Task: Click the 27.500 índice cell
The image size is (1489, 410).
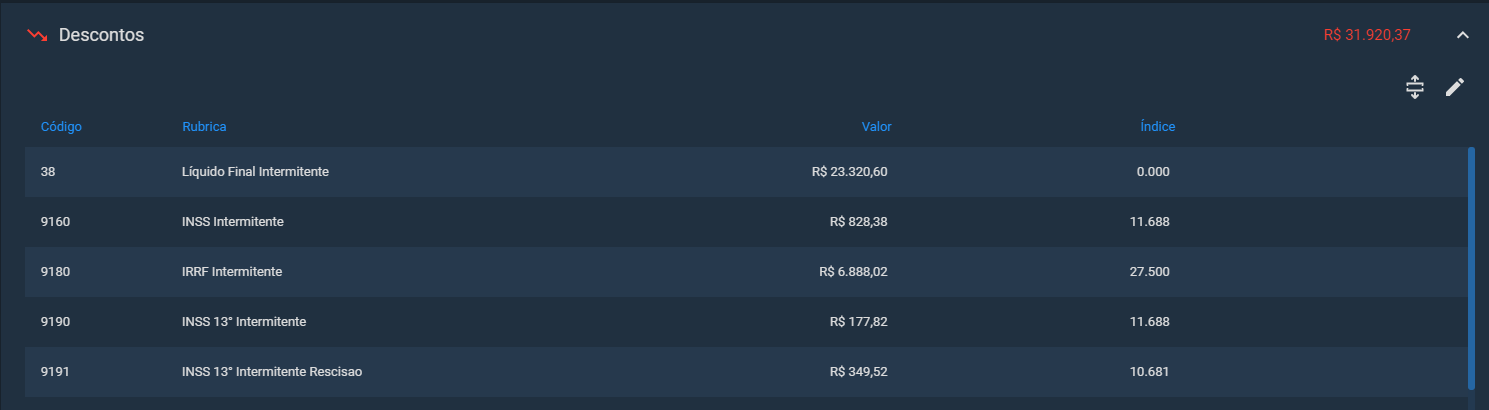Action: pyautogui.click(x=1150, y=272)
